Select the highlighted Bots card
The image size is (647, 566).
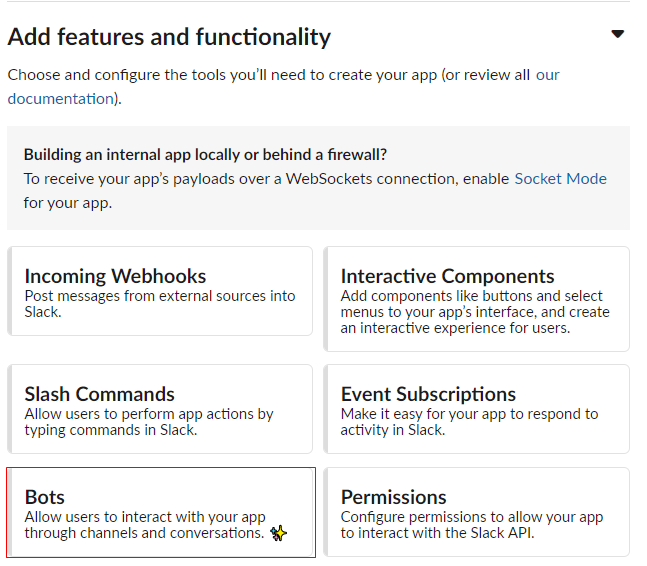(161, 512)
